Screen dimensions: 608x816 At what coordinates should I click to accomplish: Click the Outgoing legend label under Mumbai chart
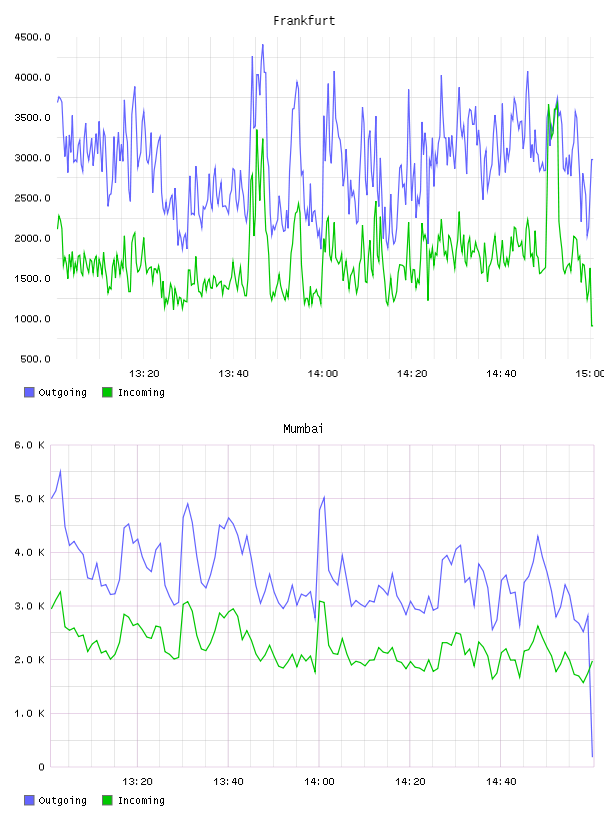pos(62,801)
